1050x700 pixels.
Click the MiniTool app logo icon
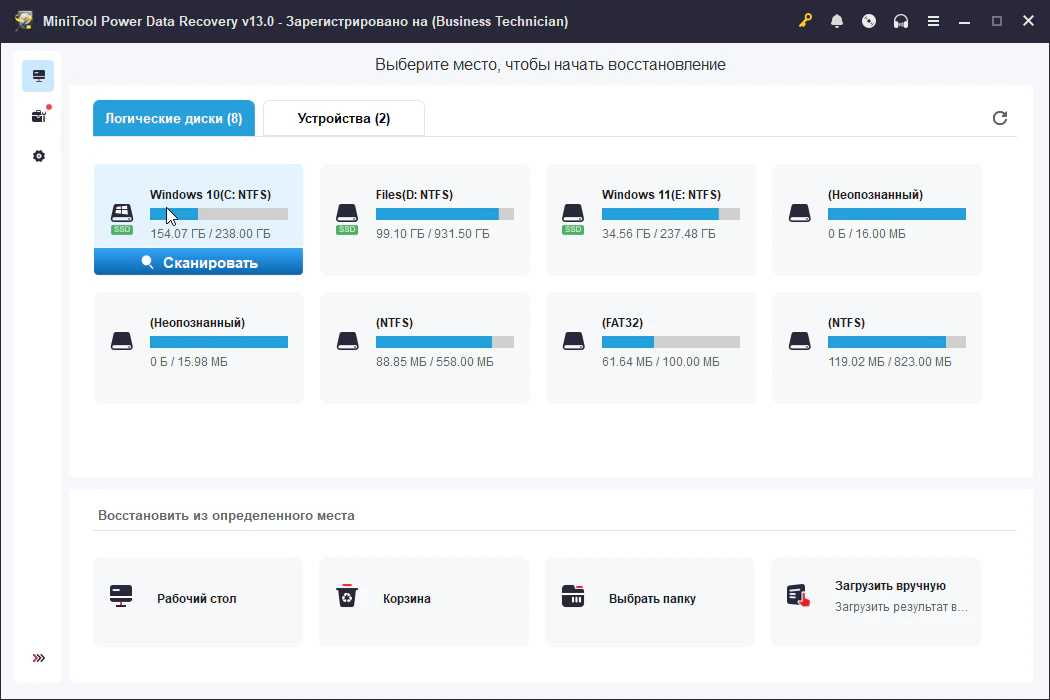pos(24,21)
